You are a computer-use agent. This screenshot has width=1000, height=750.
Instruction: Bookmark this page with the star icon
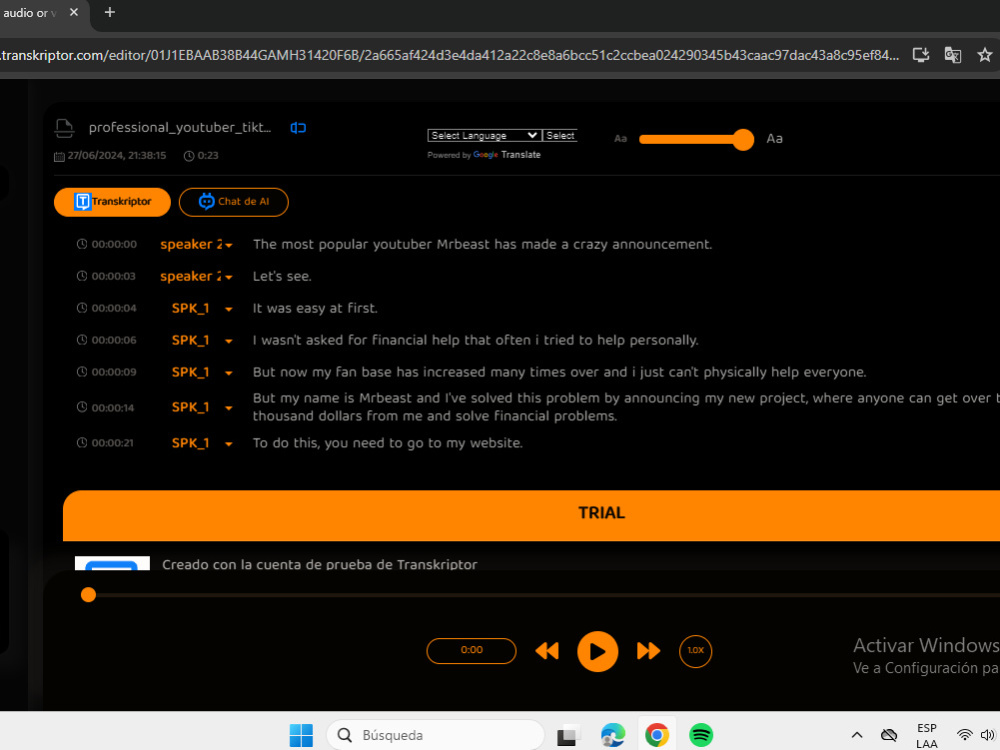[984, 55]
